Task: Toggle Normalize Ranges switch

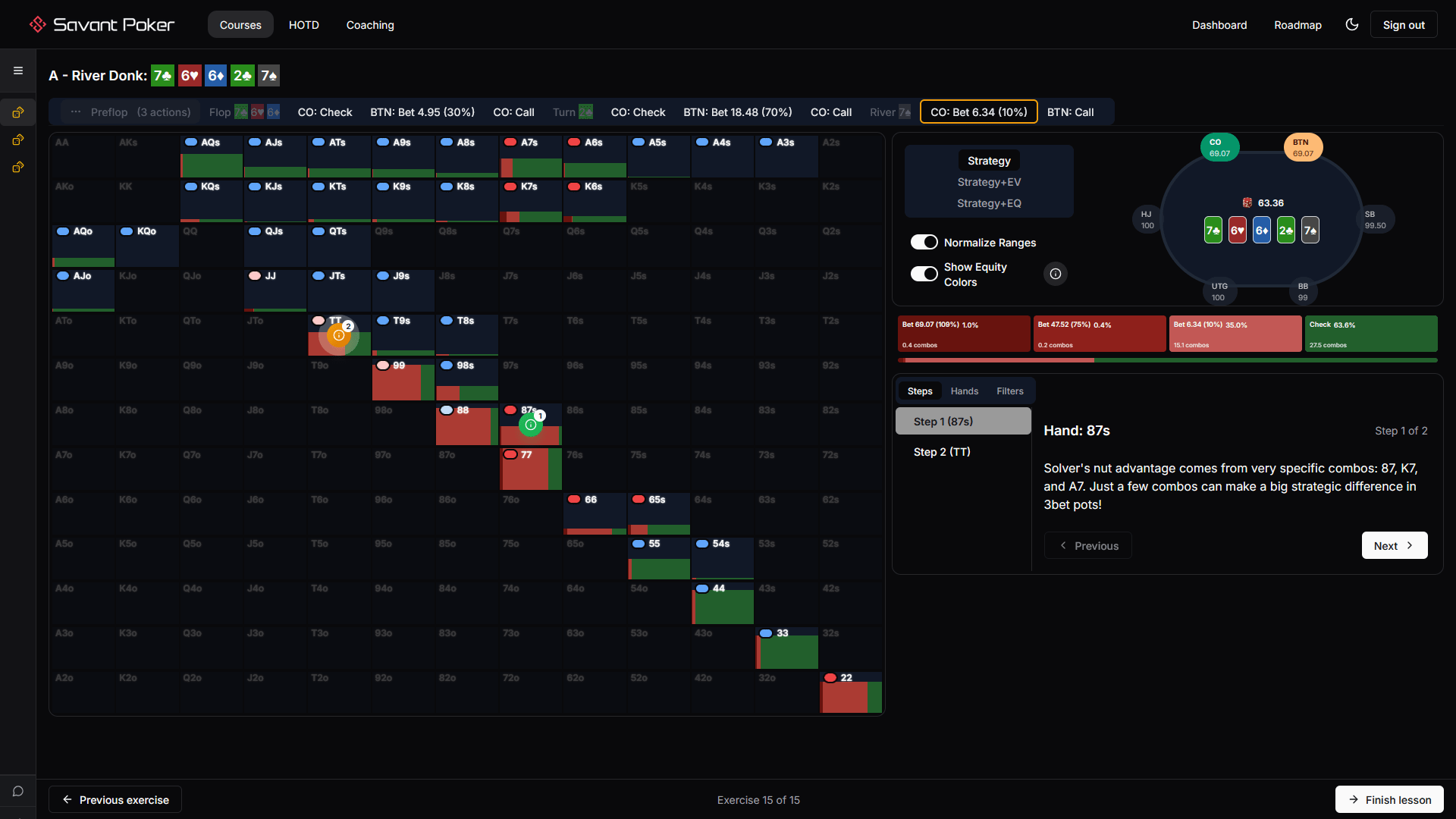Action: click(x=924, y=242)
